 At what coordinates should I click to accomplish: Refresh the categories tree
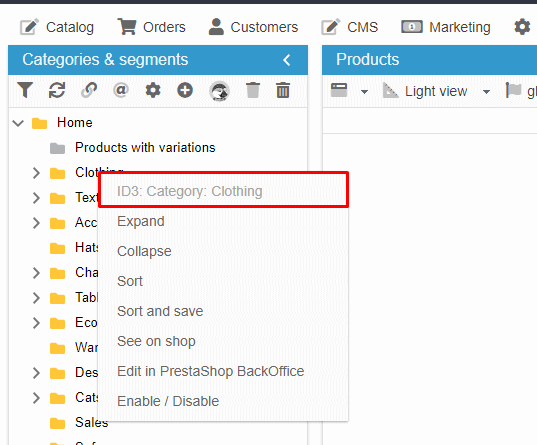57,90
